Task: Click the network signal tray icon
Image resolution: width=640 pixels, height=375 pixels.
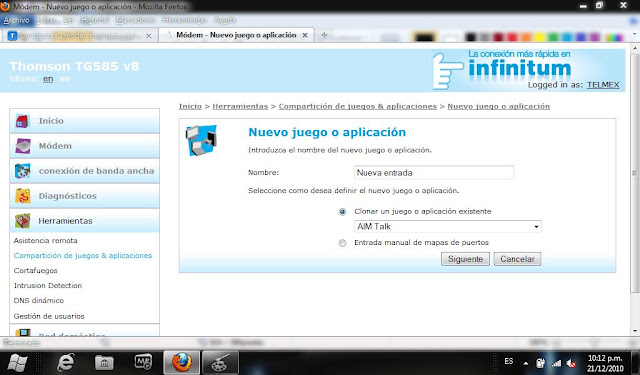Action: pos(556,363)
